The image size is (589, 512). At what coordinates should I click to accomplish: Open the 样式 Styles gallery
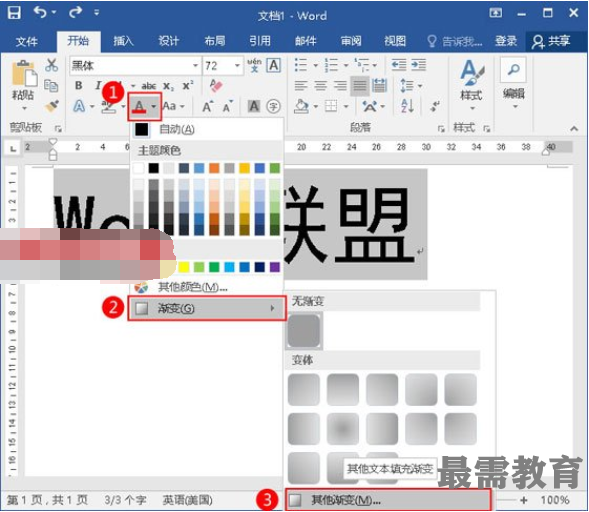471,85
